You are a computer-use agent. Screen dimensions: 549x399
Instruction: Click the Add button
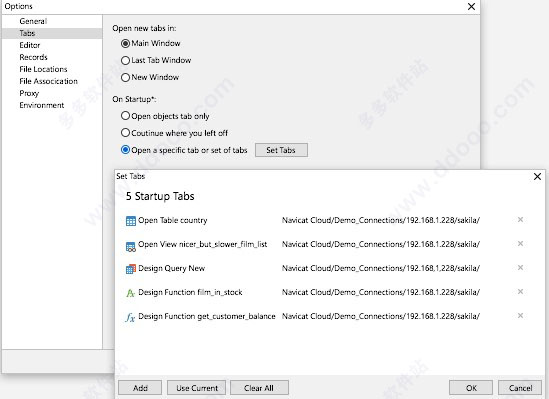[140, 388]
